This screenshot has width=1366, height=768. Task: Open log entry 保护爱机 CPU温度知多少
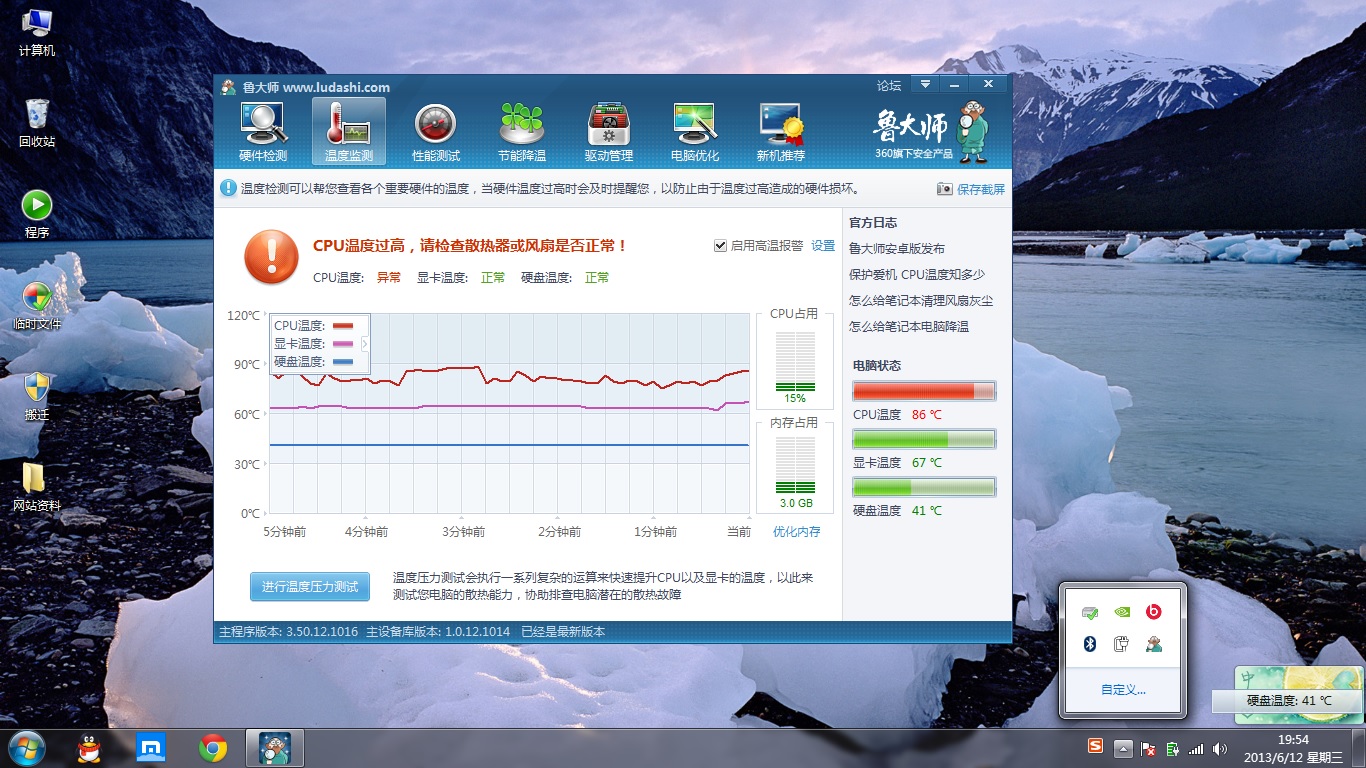pyautogui.click(x=917, y=274)
